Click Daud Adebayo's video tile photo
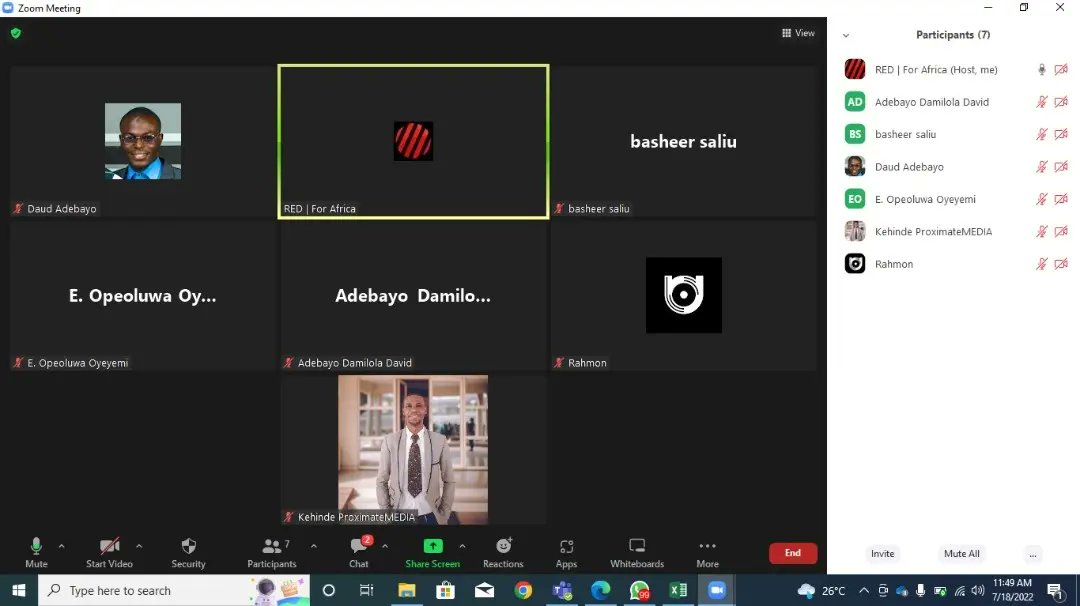 click(x=143, y=141)
